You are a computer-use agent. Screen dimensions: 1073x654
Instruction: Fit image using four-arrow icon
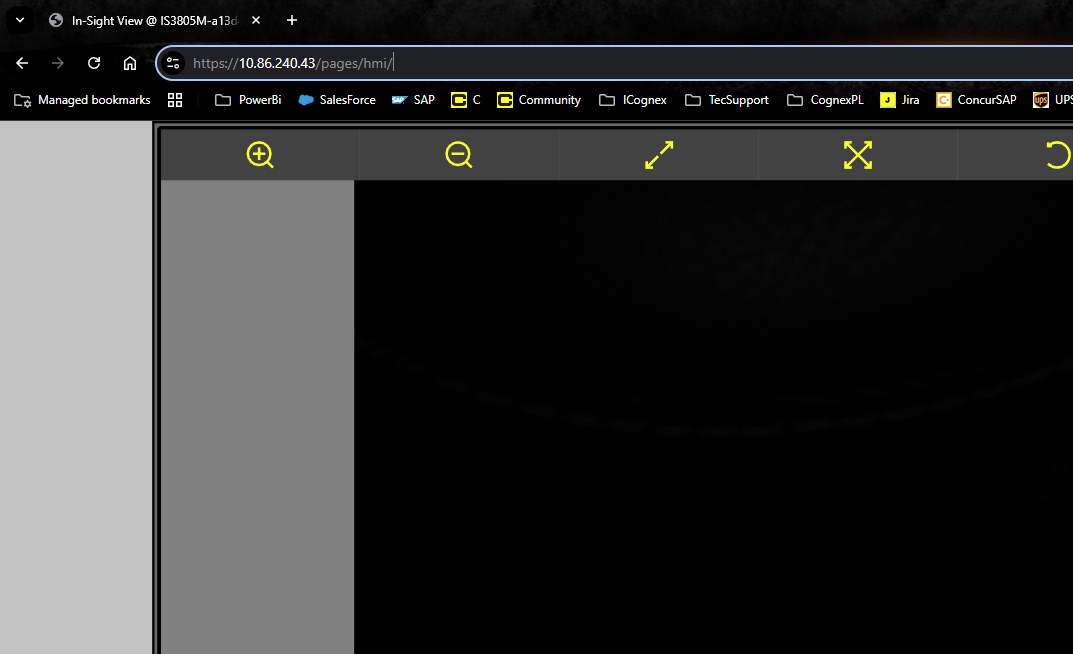pyautogui.click(x=857, y=155)
